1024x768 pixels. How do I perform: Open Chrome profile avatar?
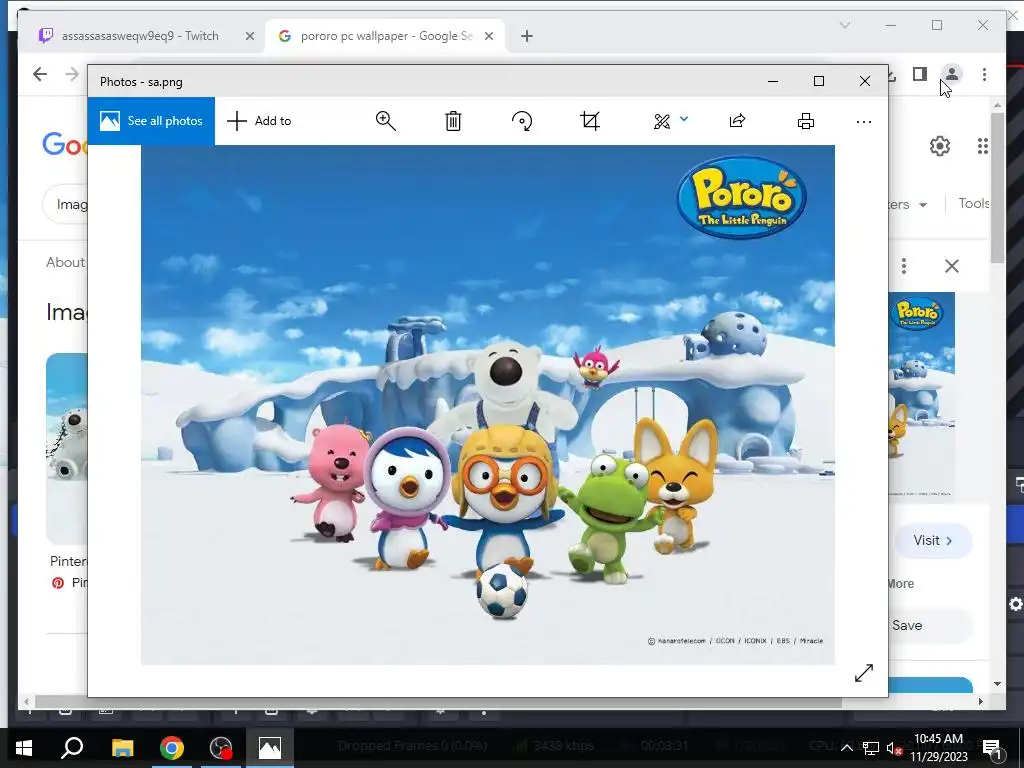click(x=952, y=74)
